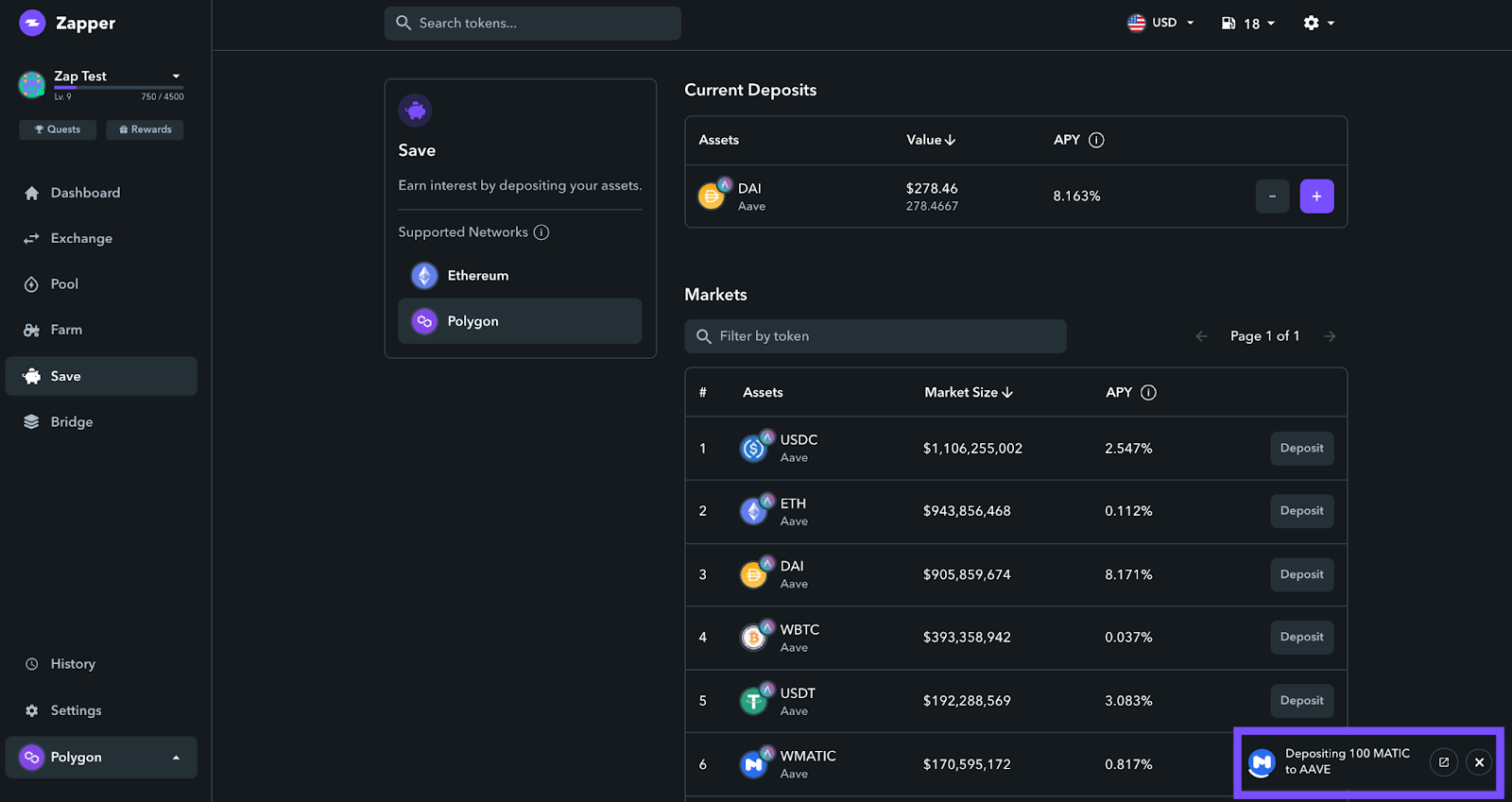
Task: Open the Farm section
Action: [101, 330]
